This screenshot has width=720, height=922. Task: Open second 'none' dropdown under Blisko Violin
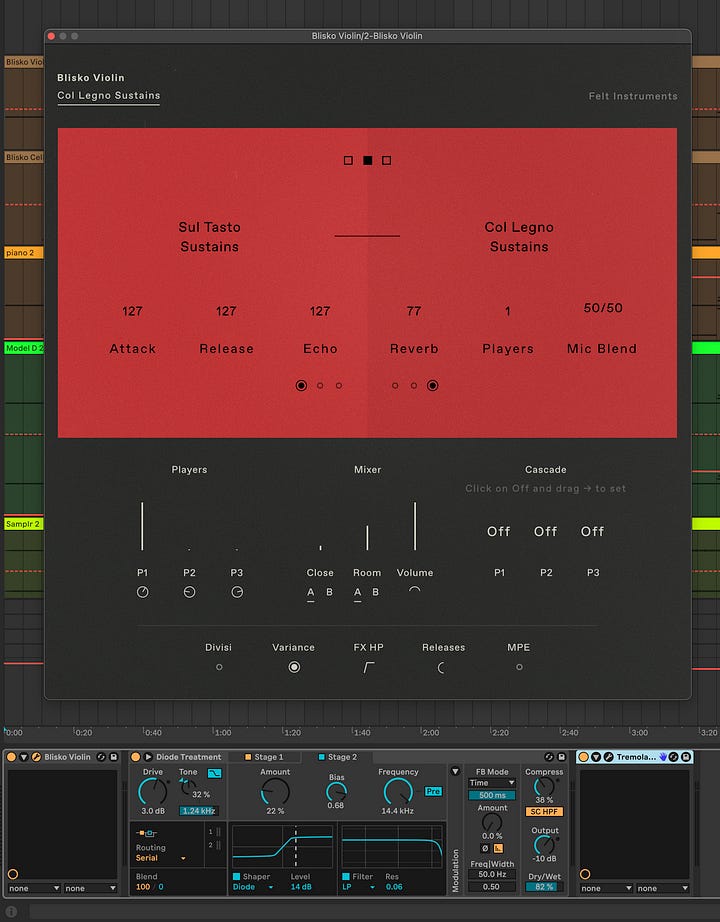pos(91,888)
